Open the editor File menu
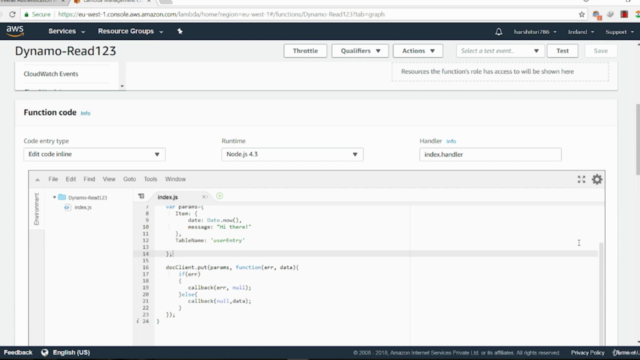 [53, 179]
